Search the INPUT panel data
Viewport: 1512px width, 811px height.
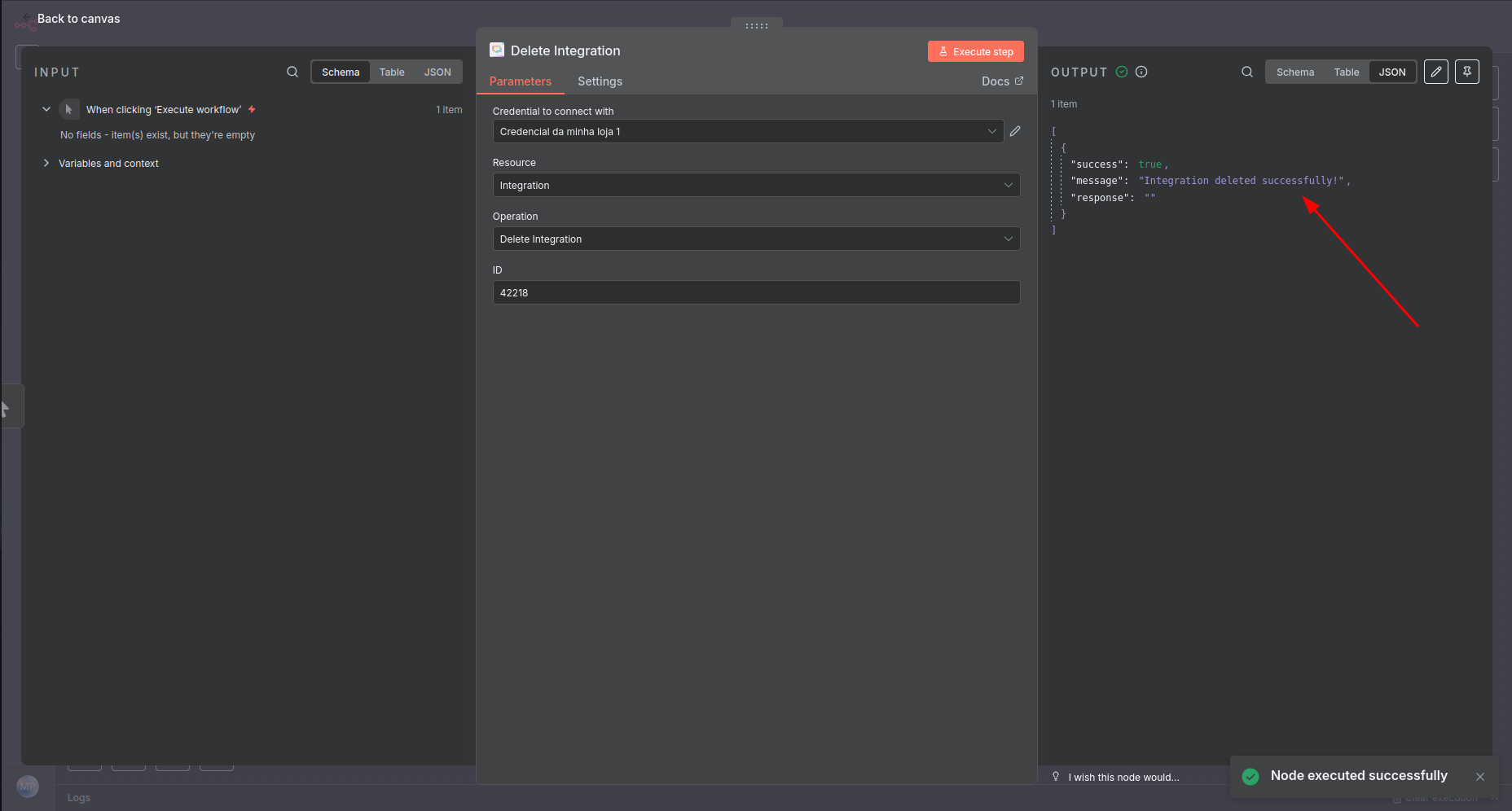coord(292,72)
